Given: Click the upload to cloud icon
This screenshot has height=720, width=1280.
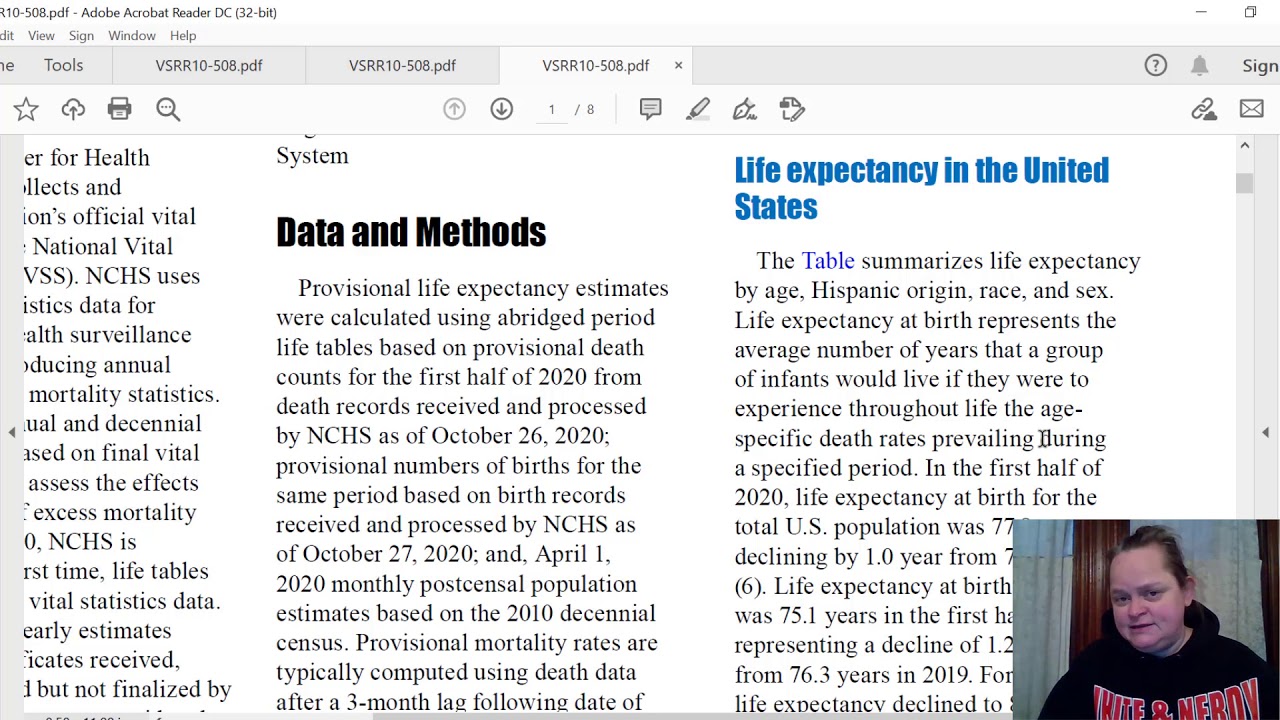Looking at the screenshot, I should 73,109.
